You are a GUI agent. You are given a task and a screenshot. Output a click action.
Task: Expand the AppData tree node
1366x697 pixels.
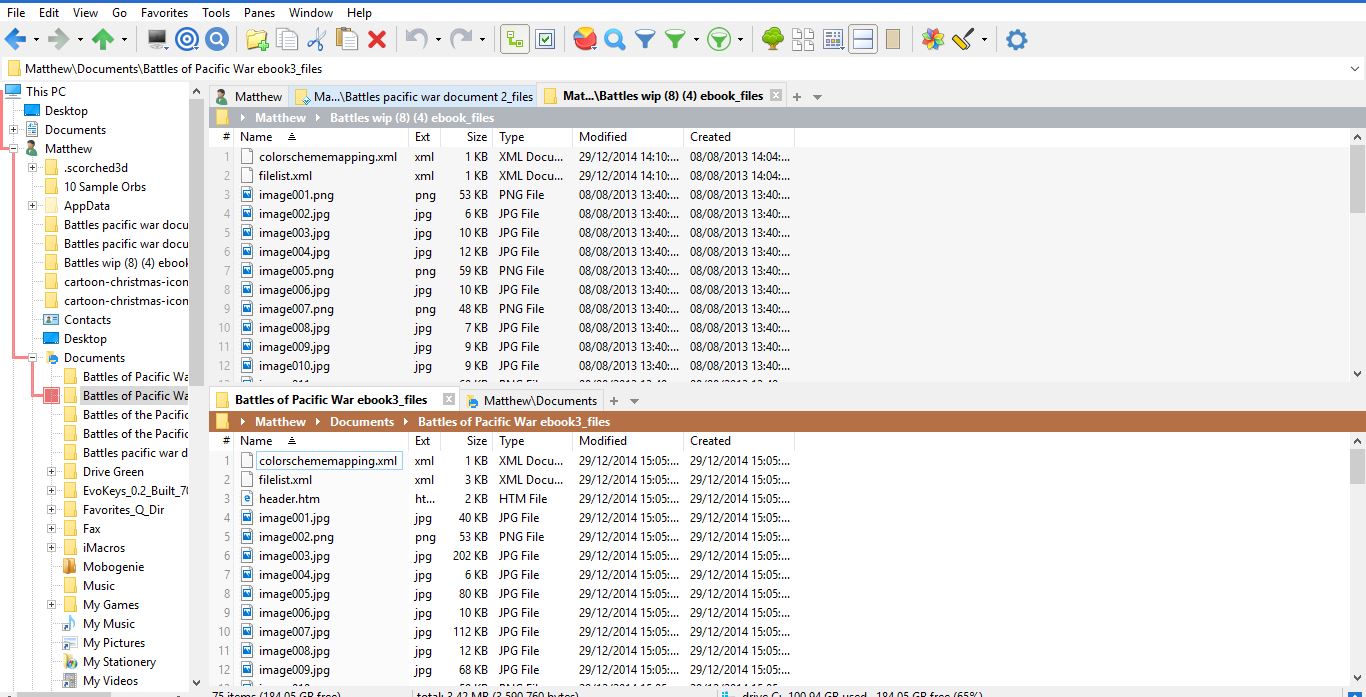click(30, 205)
